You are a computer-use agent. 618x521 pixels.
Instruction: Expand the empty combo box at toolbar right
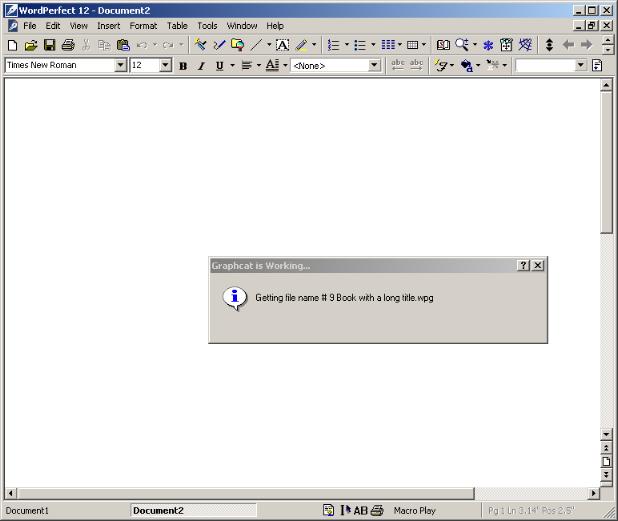(x=581, y=65)
